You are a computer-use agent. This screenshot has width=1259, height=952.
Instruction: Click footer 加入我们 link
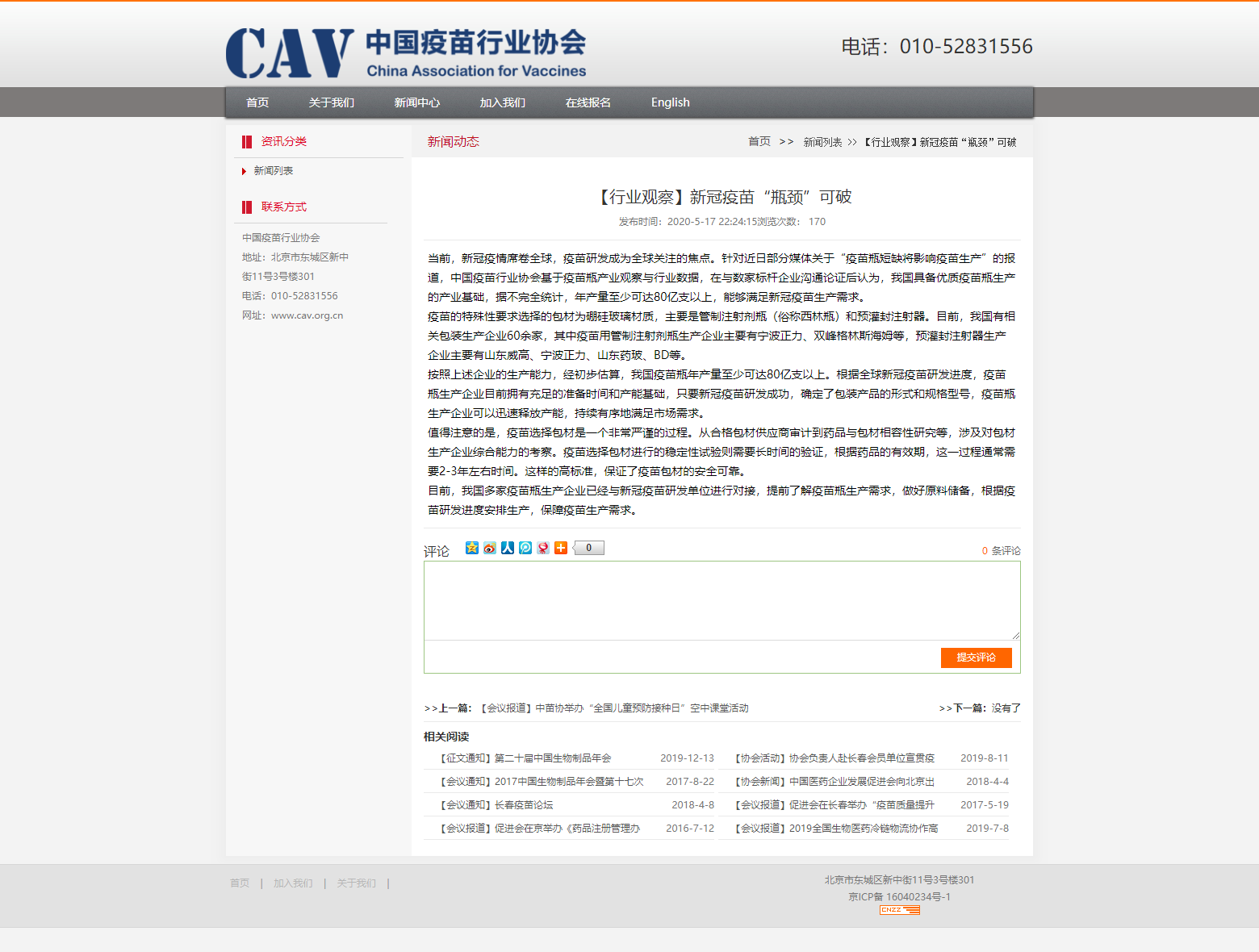(x=293, y=883)
